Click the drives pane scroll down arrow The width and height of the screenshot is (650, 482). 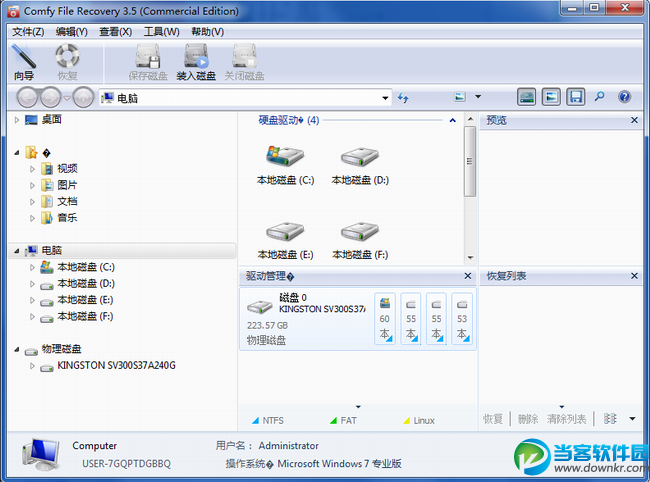[x=470, y=257]
